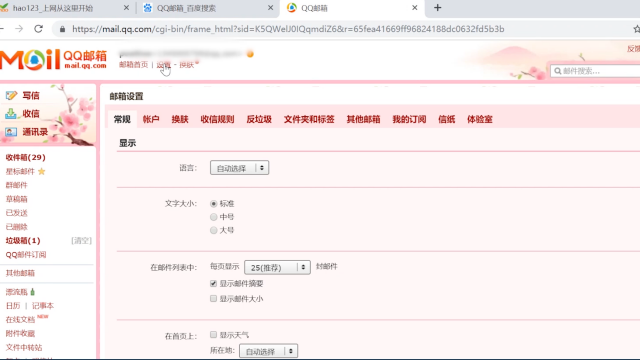The image size is (640, 360).
Task: Click the 换肤 link in header
Action: [187, 65]
